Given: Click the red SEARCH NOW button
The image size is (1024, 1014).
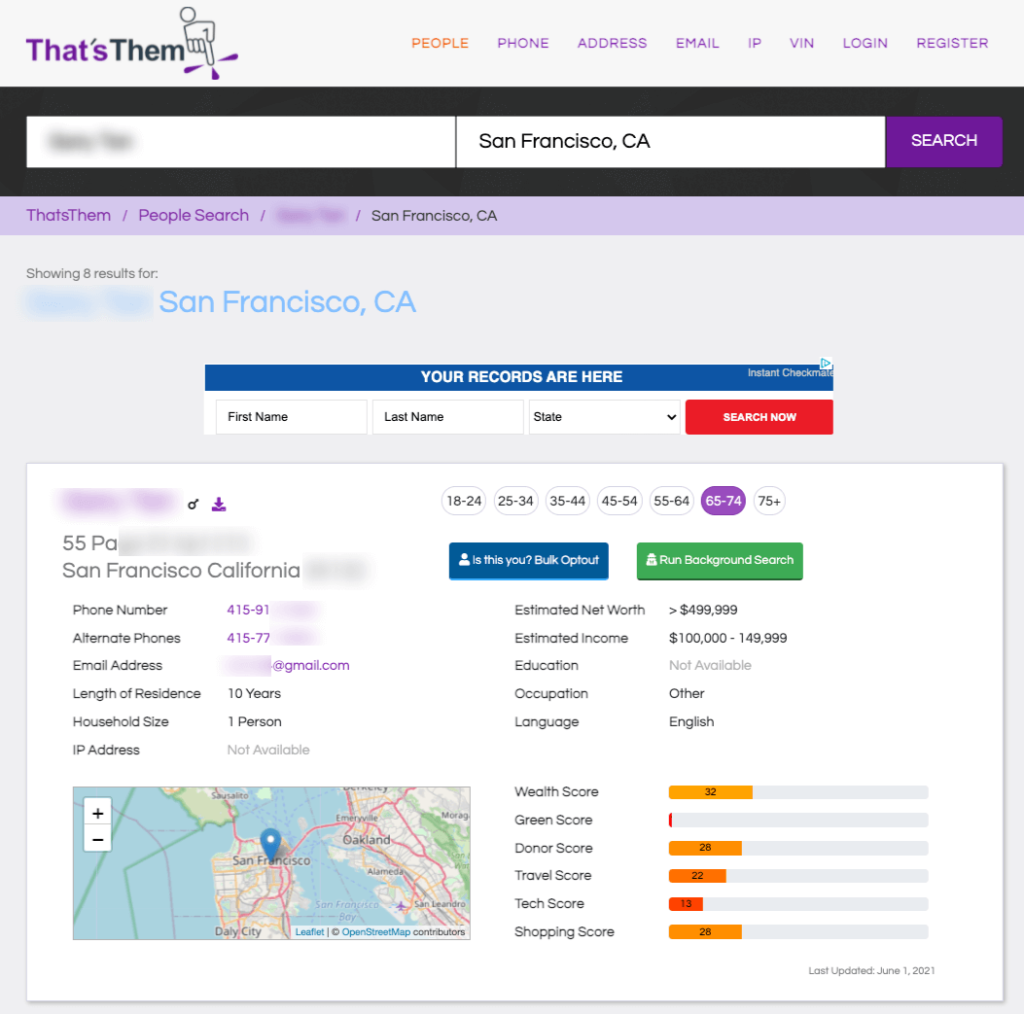Looking at the screenshot, I should (759, 417).
